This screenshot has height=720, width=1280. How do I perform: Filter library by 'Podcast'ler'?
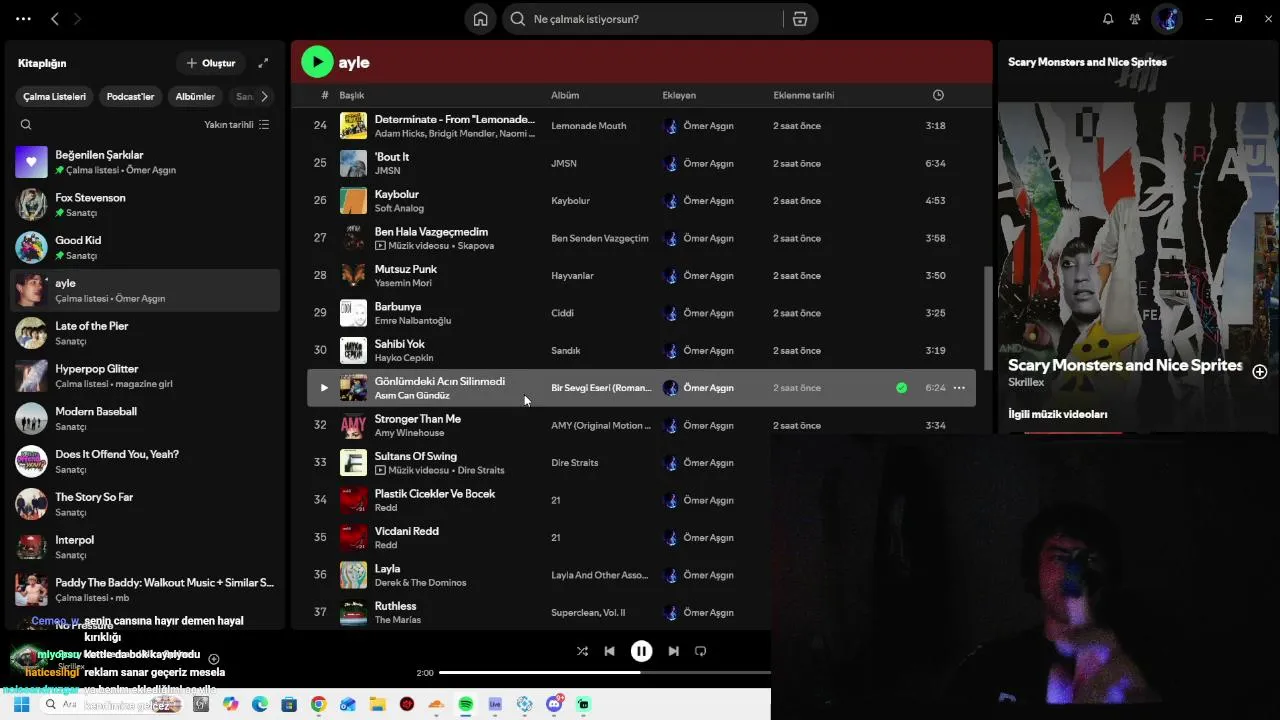[x=130, y=97]
